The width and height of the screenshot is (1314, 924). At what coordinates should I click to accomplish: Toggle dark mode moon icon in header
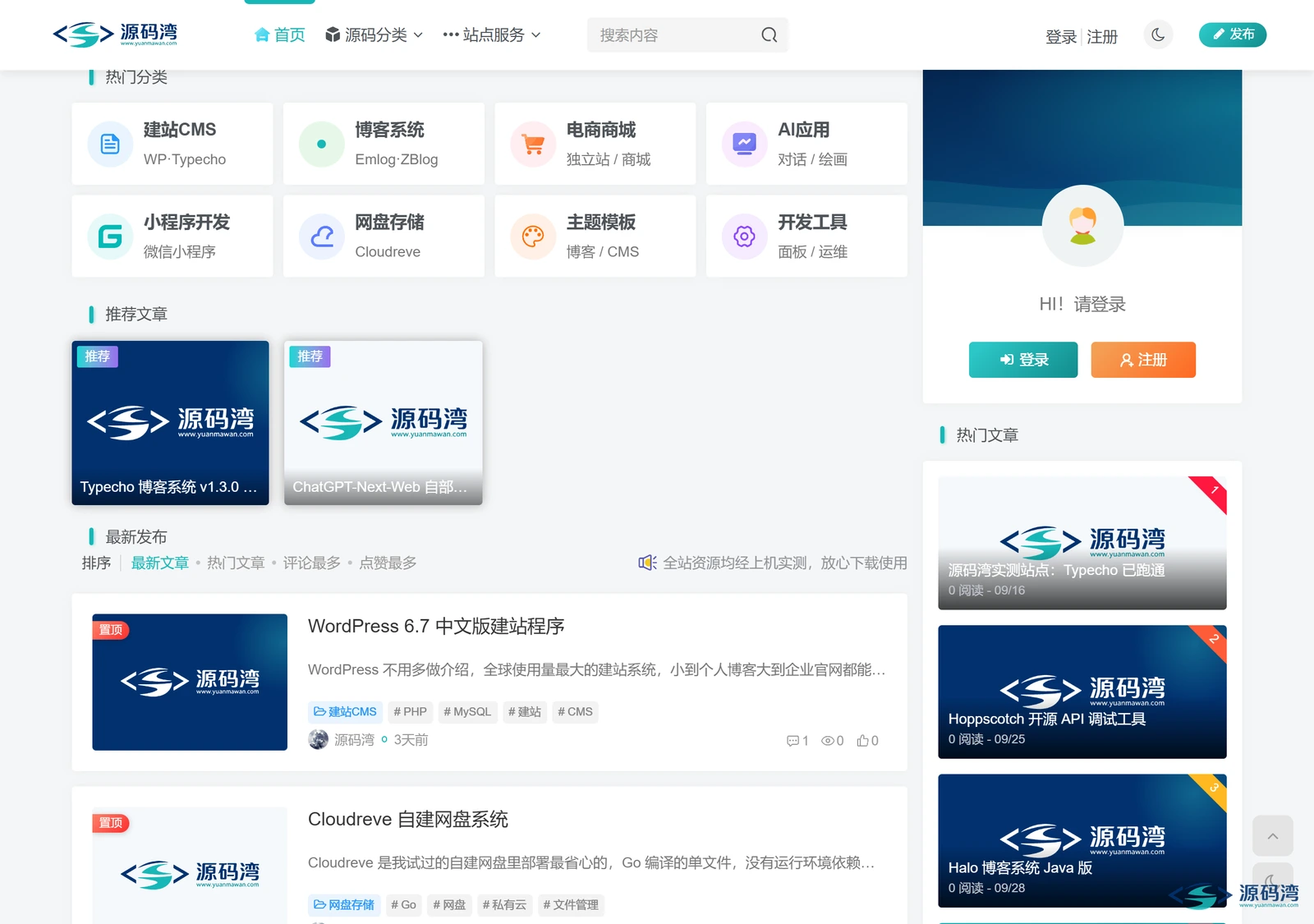pos(1158,34)
